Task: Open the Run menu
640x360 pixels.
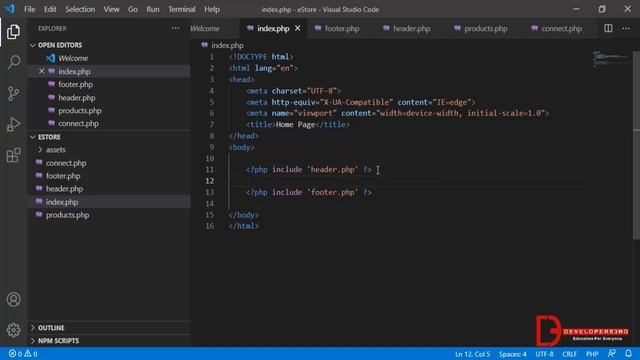Action: pos(153,9)
